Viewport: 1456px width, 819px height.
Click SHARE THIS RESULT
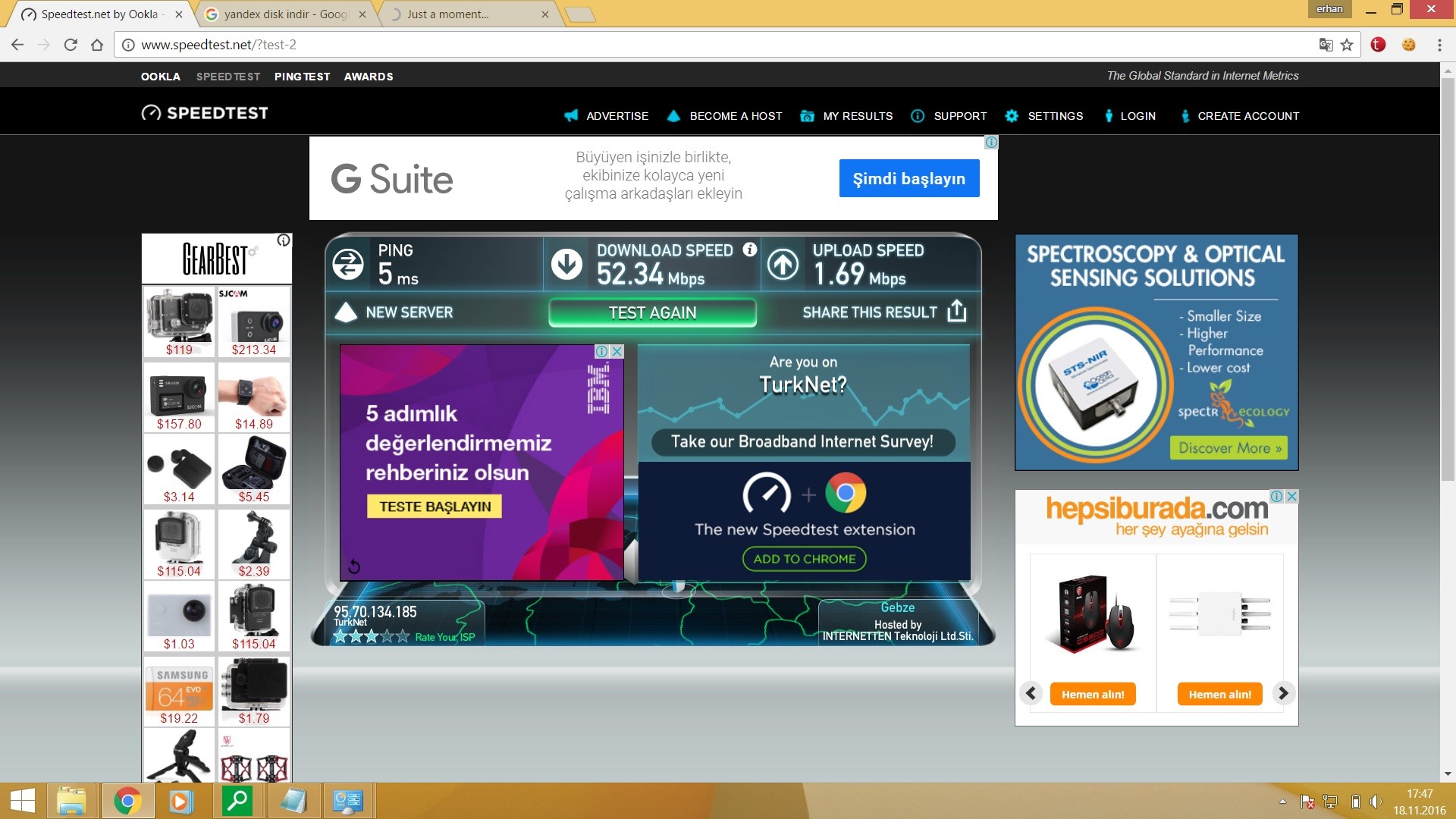[870, 312]
